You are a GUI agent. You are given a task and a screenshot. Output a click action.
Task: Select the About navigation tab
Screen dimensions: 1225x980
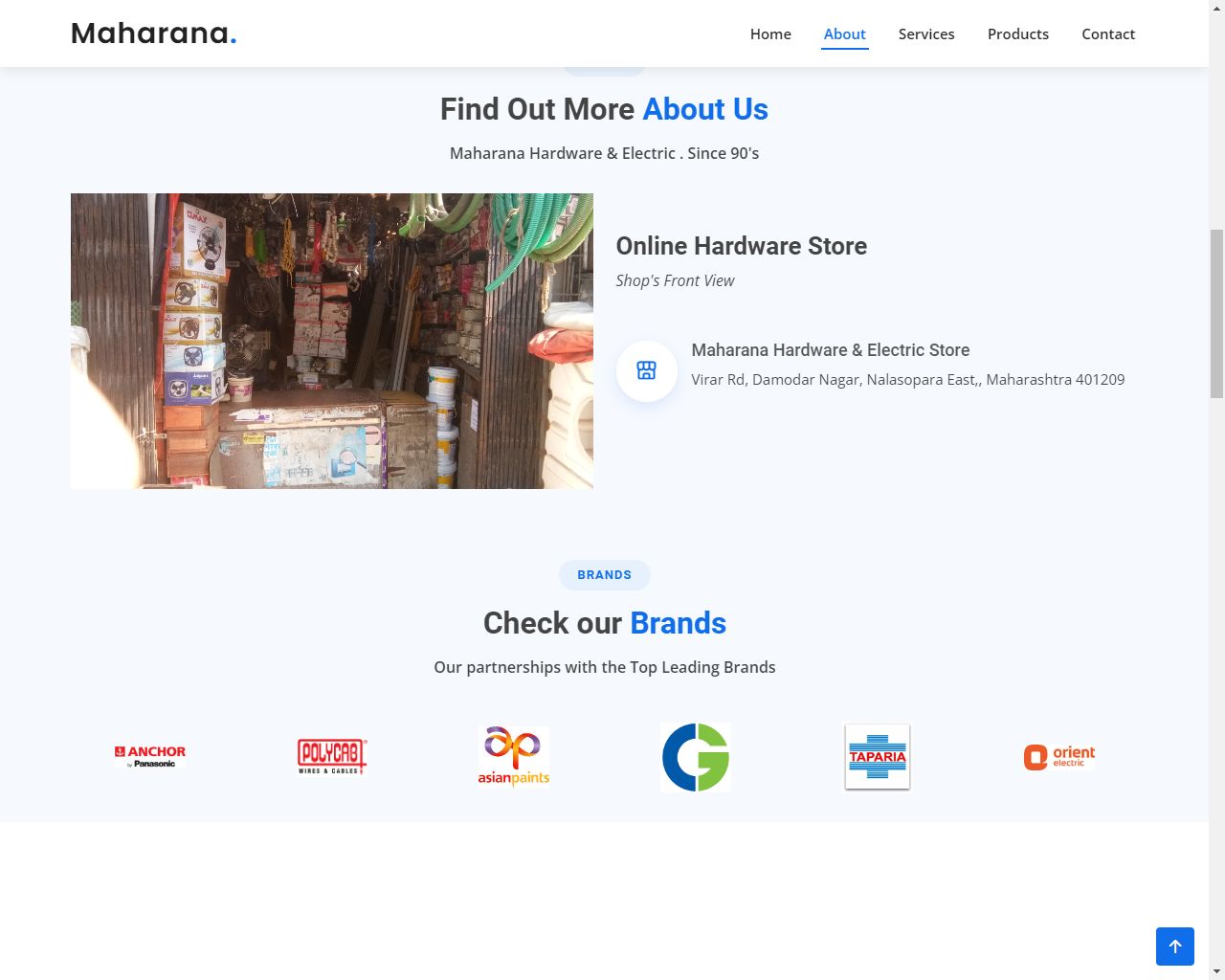point(845,33)
